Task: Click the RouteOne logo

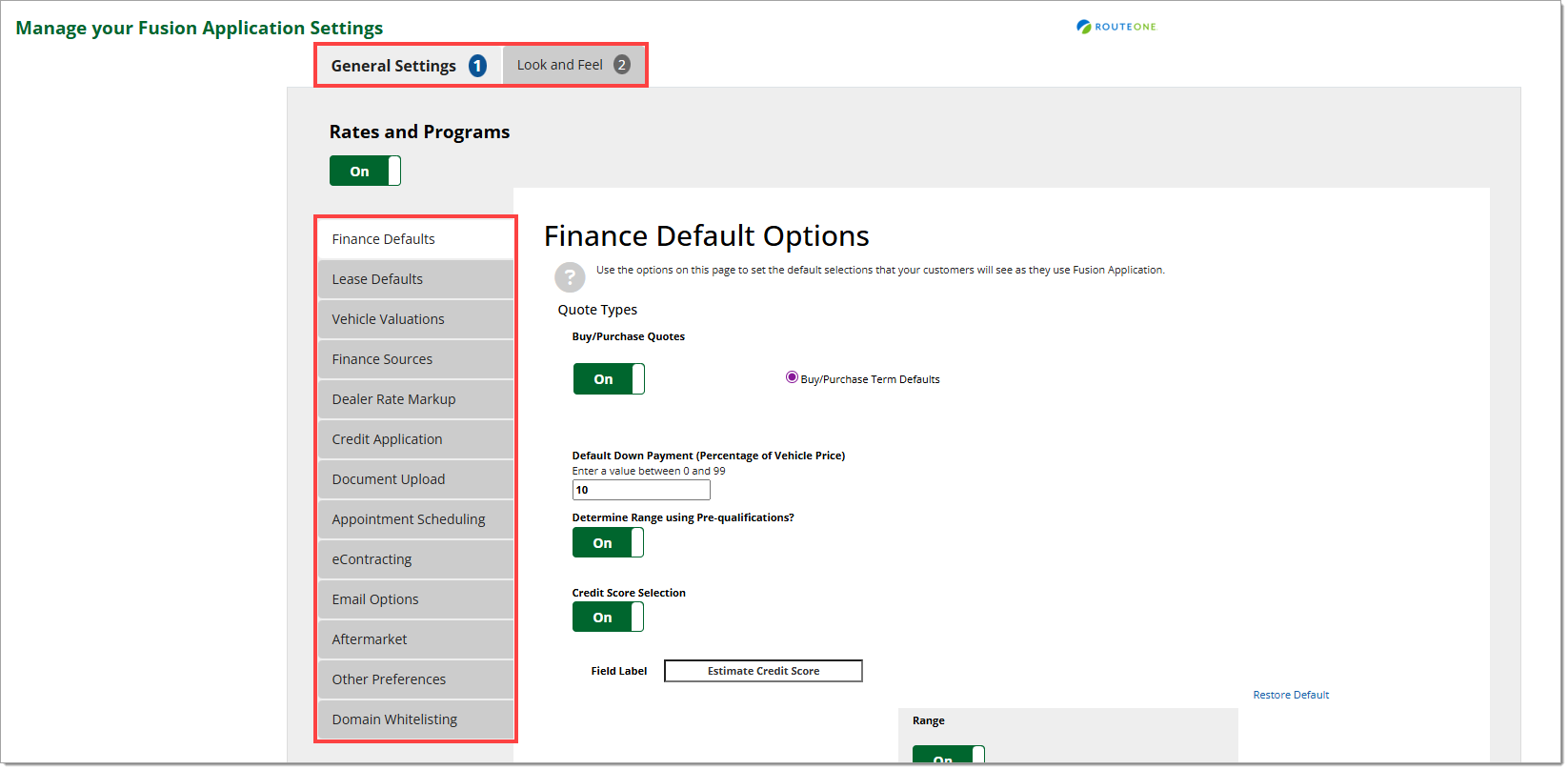Action: (1116, 27)
